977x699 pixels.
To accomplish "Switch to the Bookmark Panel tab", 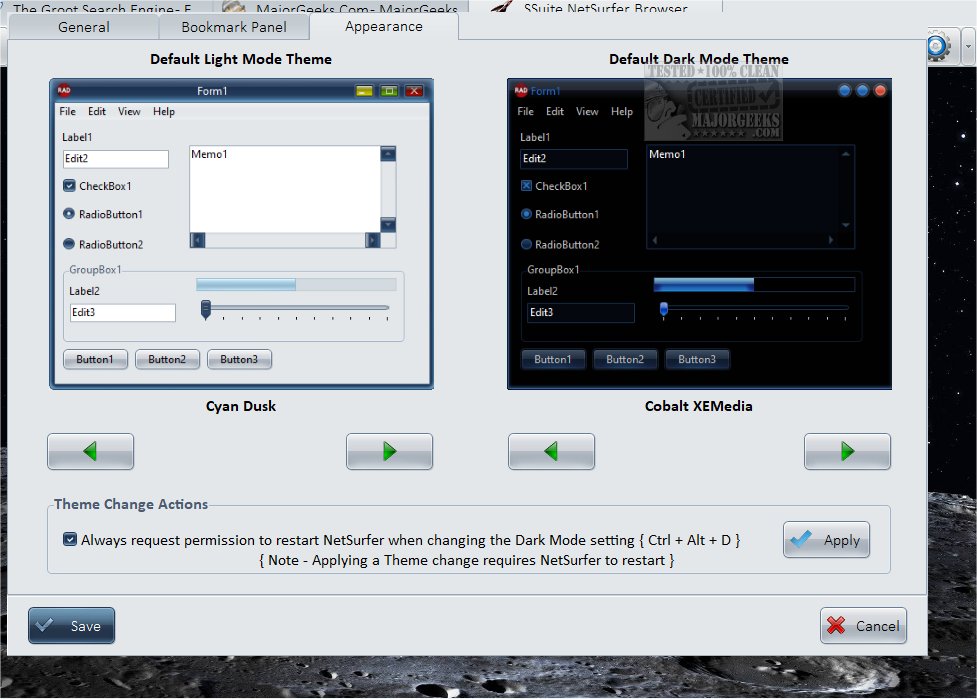I will pos(234,27).
